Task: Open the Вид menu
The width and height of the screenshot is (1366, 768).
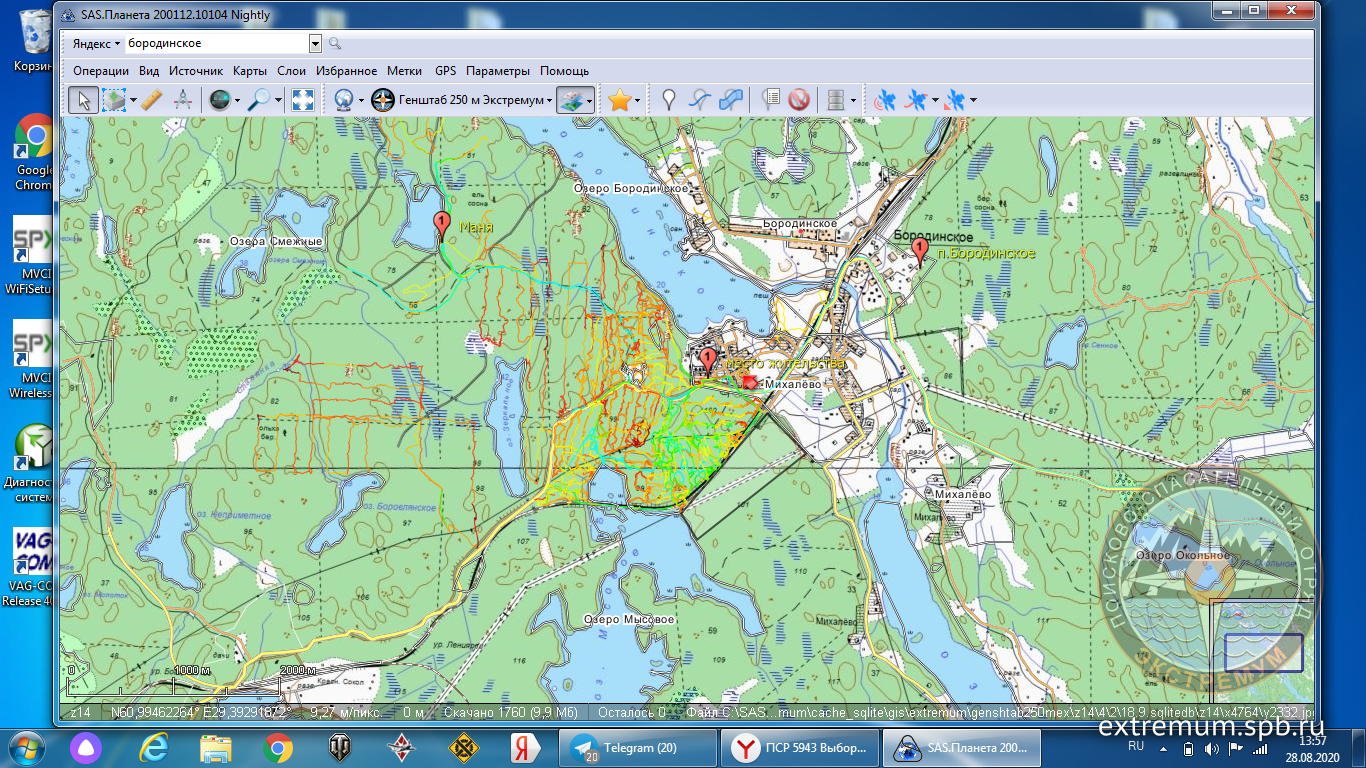Action: (149, 71)
